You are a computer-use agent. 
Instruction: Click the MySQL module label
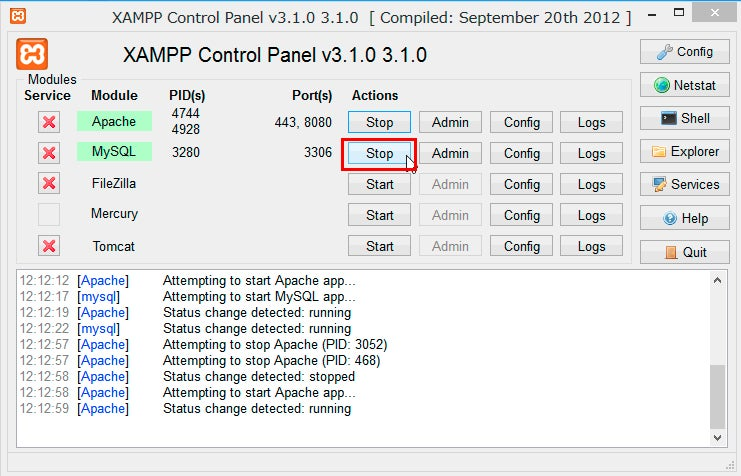[114, 152]
